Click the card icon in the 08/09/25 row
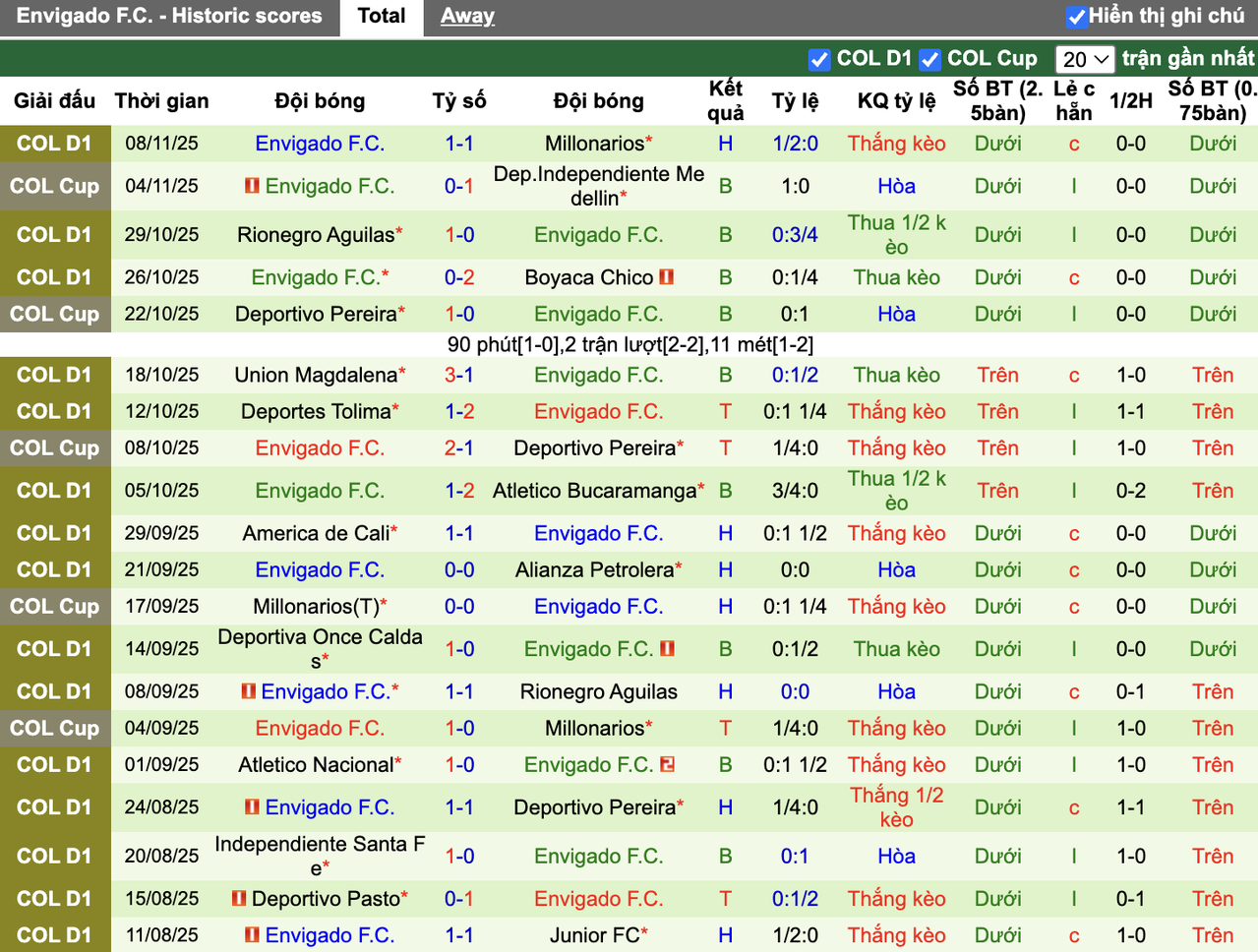 click(249, 691)
